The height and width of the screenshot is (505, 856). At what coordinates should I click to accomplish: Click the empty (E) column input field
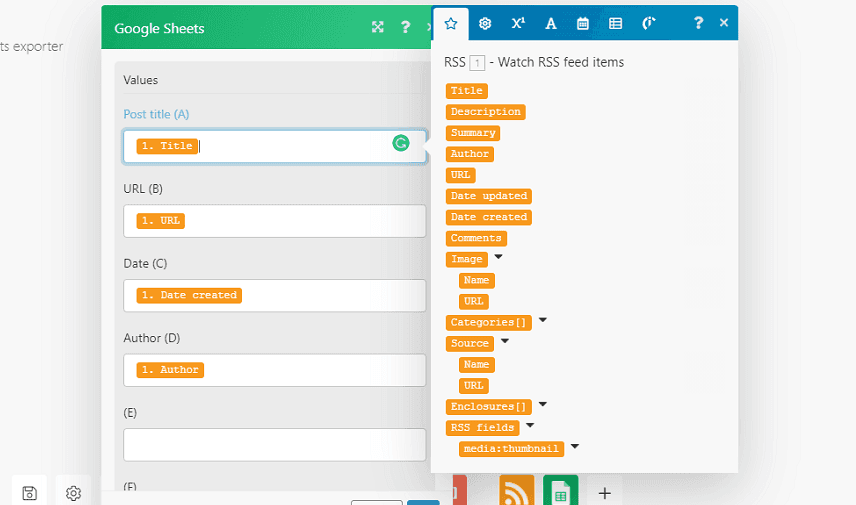coord(274,445)
